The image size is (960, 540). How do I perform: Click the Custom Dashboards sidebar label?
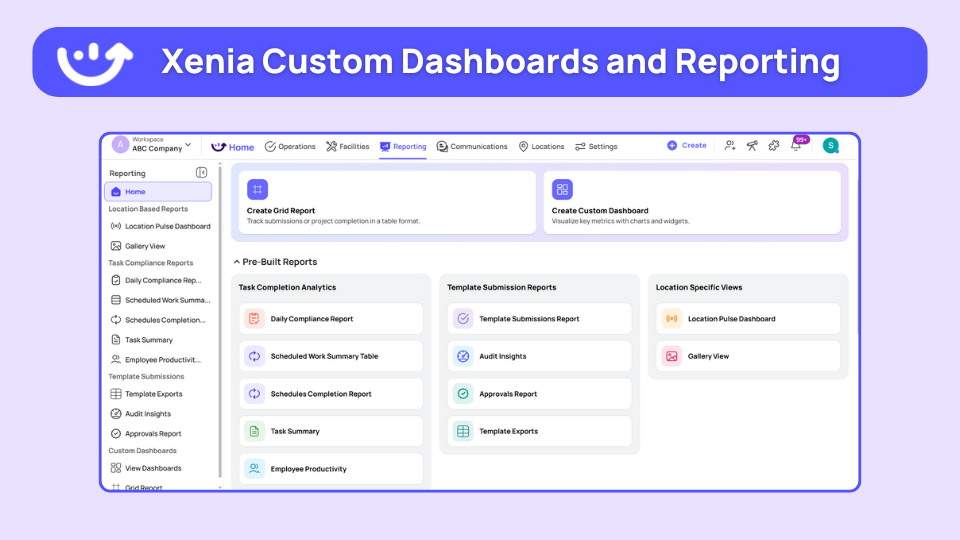[x=143, y=451]
